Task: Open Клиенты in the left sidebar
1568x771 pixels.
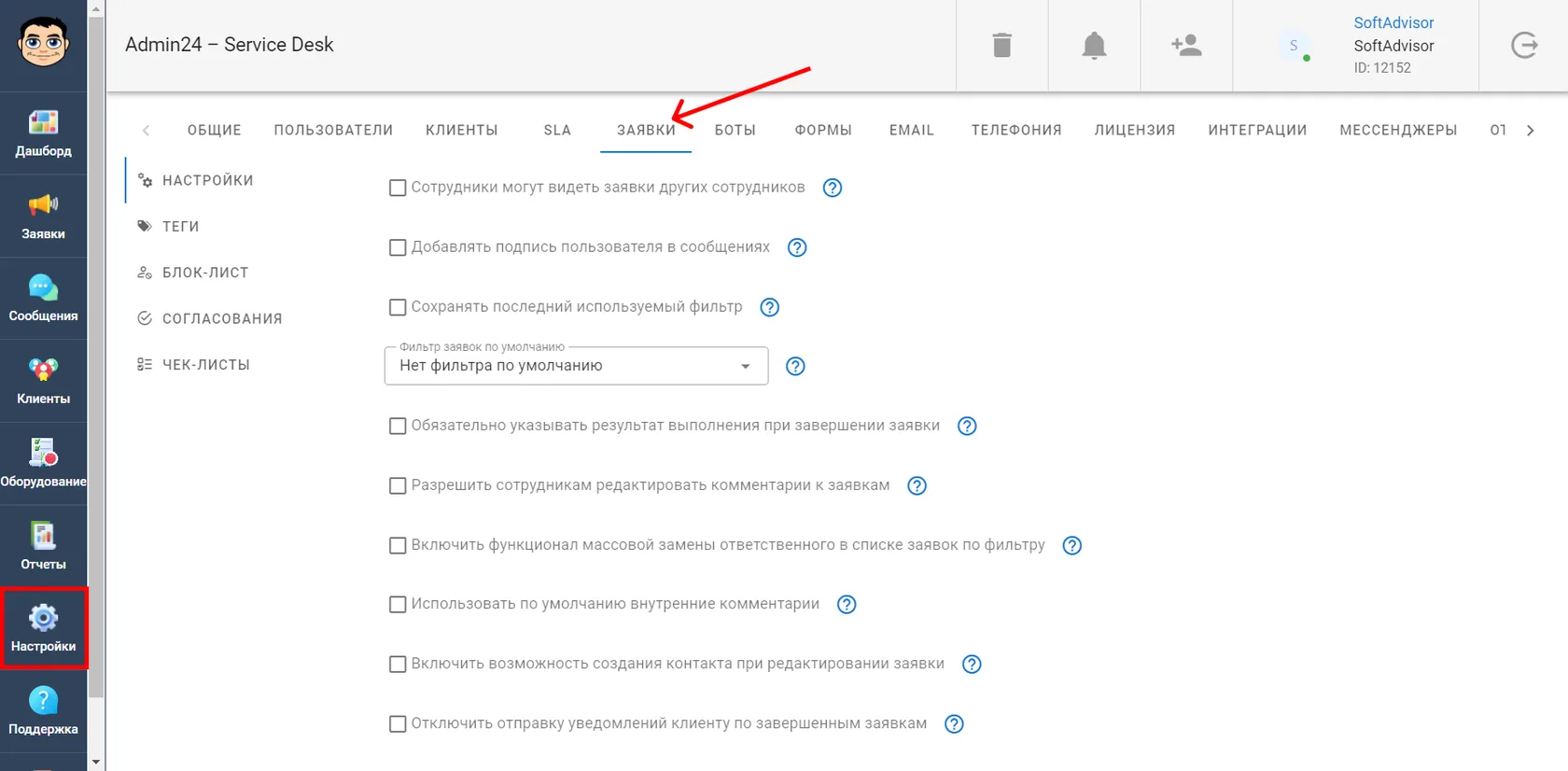Action: (43, 382)
